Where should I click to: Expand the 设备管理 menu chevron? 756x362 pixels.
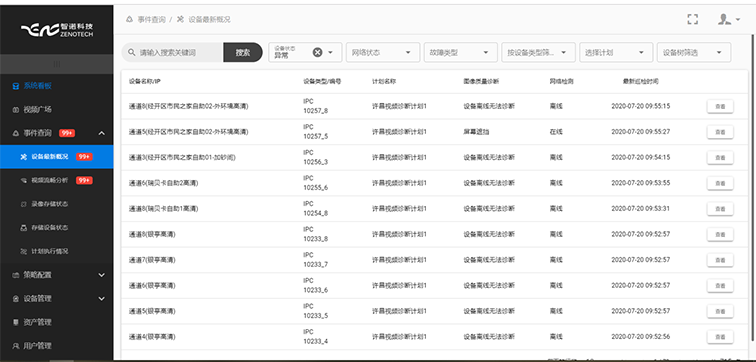coord(101,298)
